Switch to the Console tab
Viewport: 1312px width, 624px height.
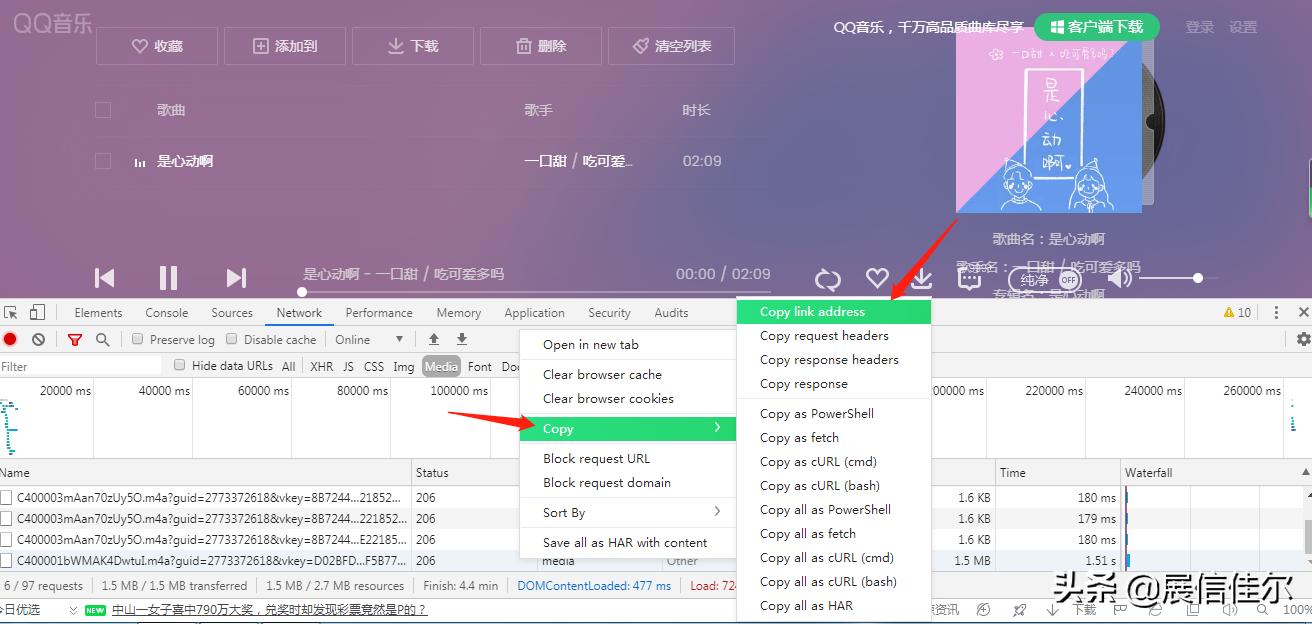click(x=165, y=312)
